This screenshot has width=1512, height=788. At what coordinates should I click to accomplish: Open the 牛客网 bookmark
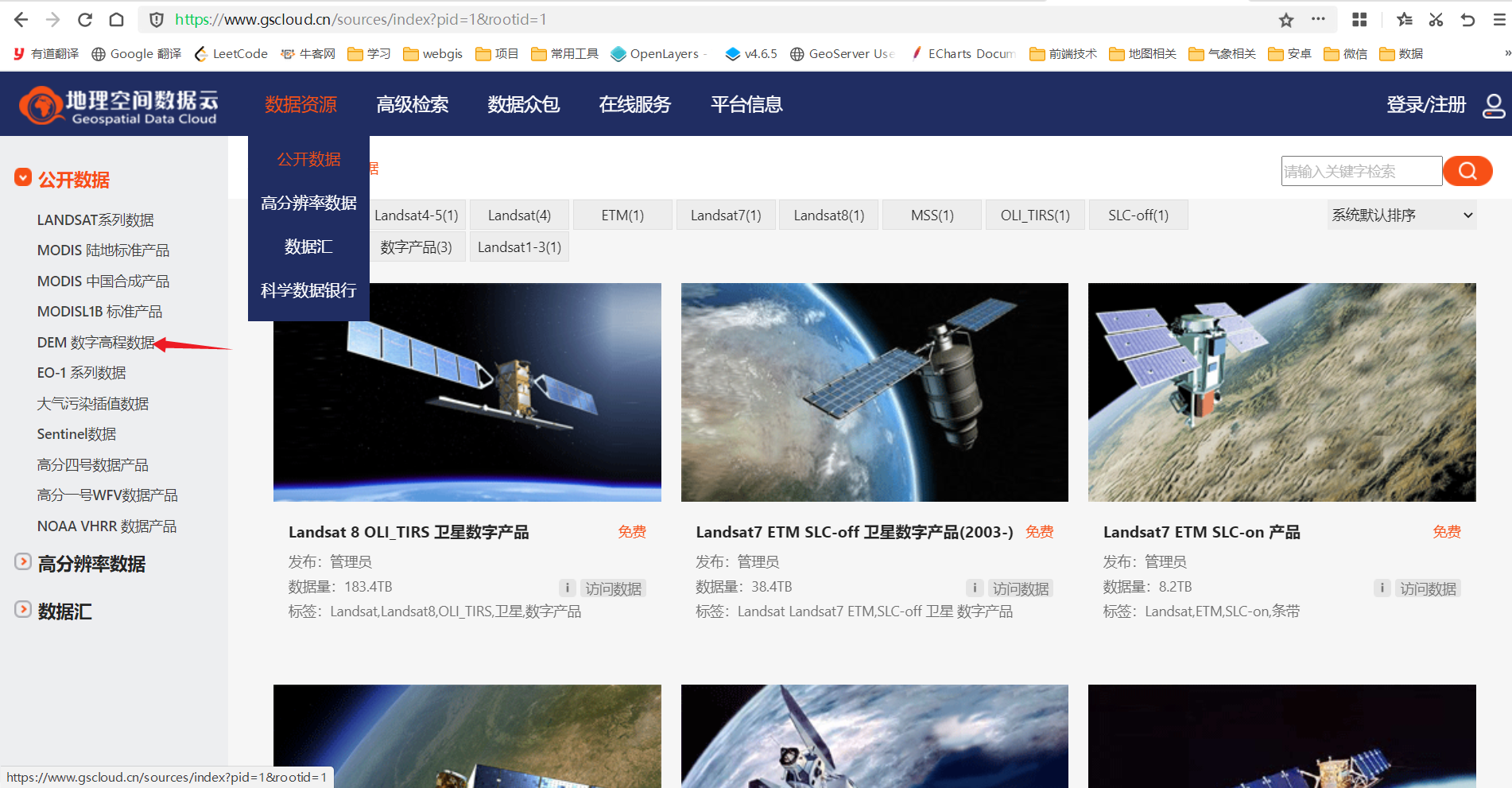[308, 53]
